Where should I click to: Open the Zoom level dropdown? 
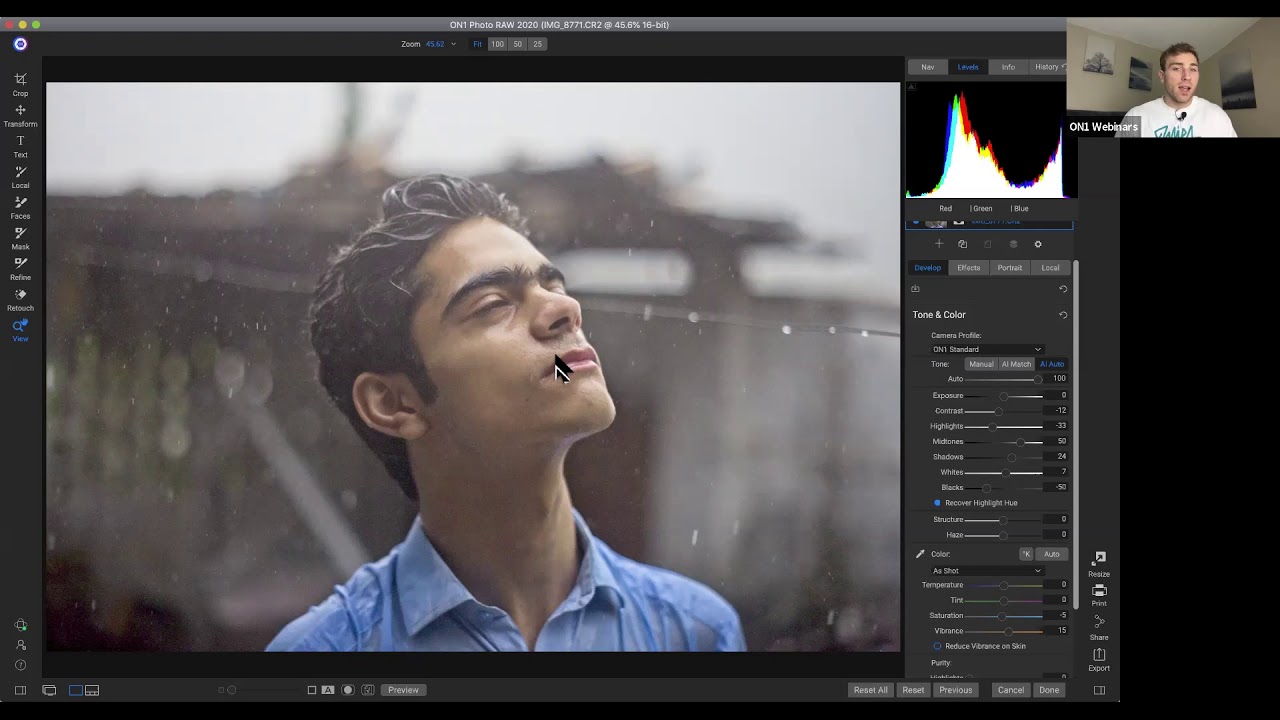click(440, 44)
